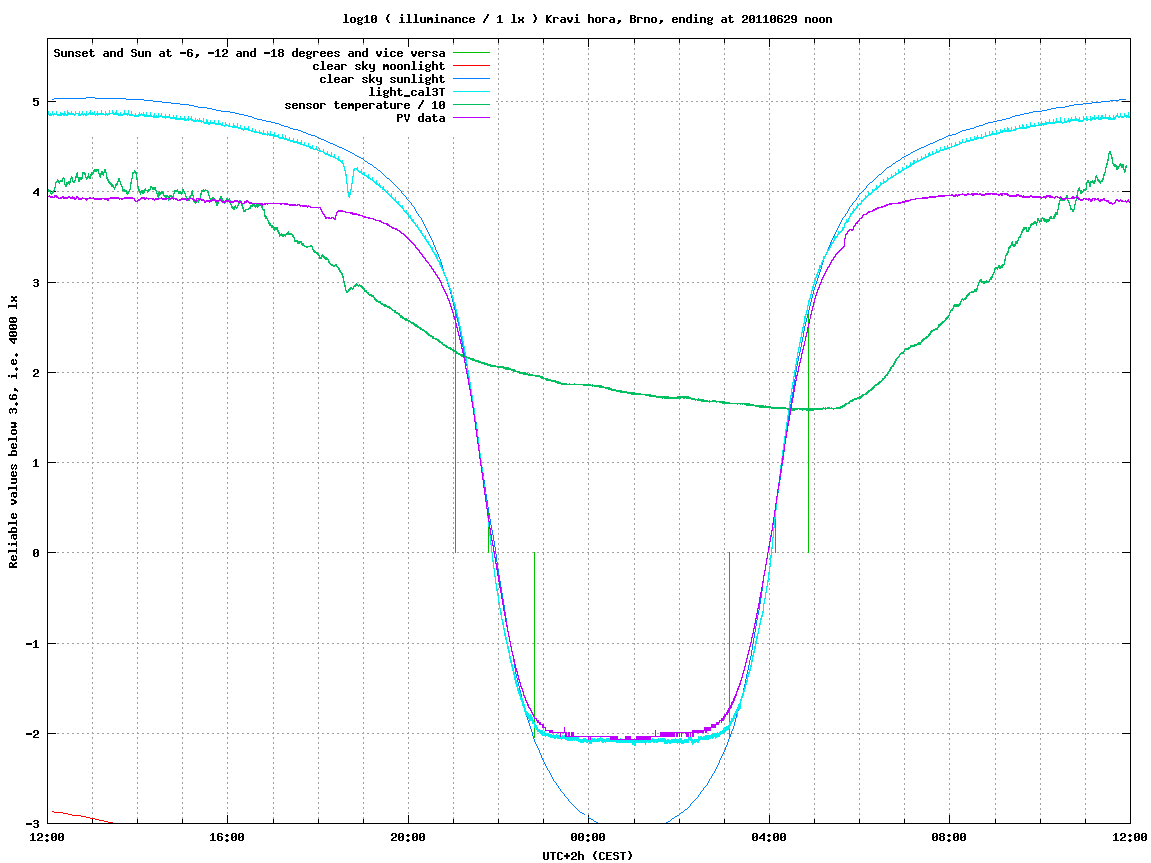1151x863 pixels.
Task: Click the red moonlight curve at bottom left
Action: (81, 817)
